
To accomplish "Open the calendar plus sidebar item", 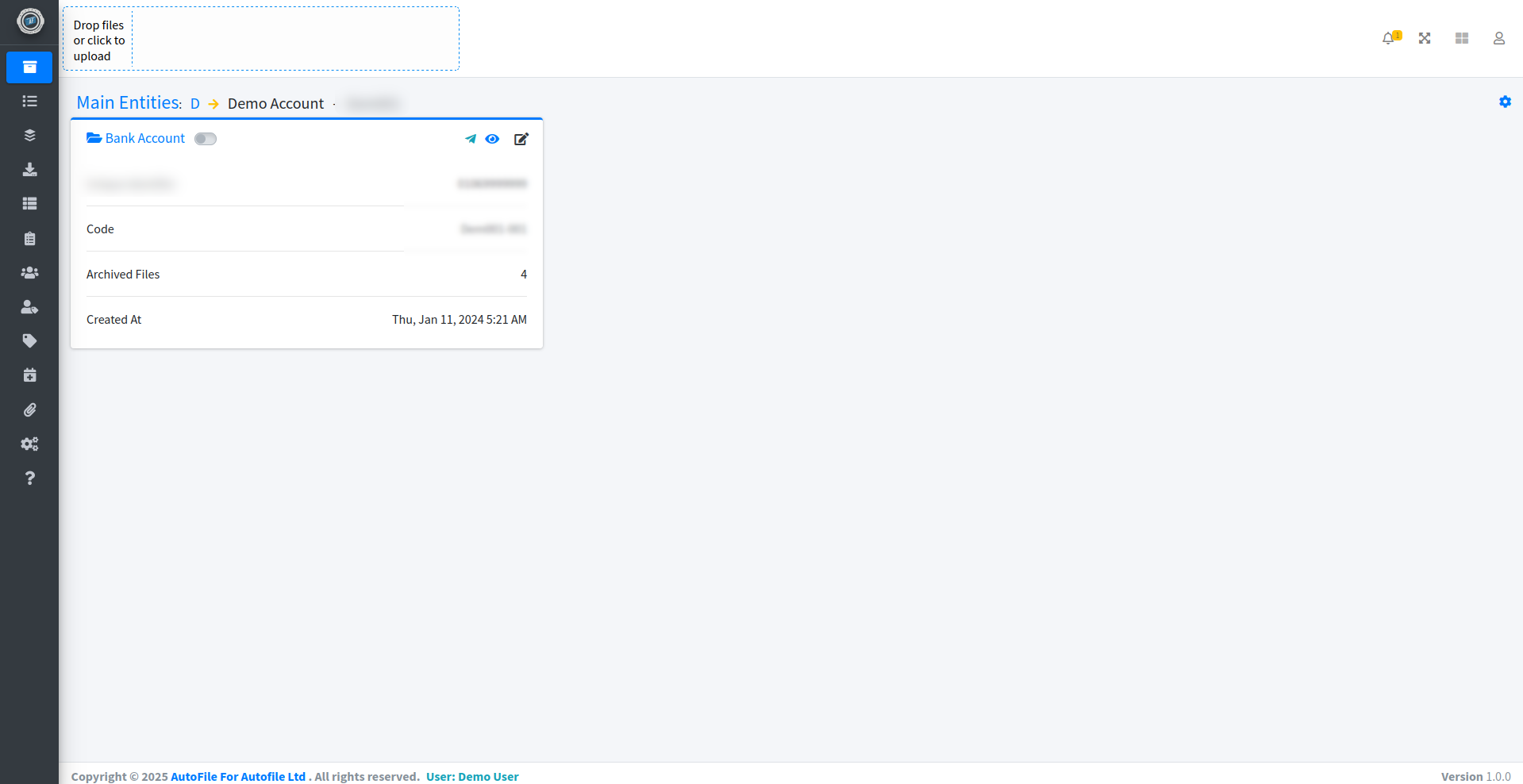I will coord(29,375).
